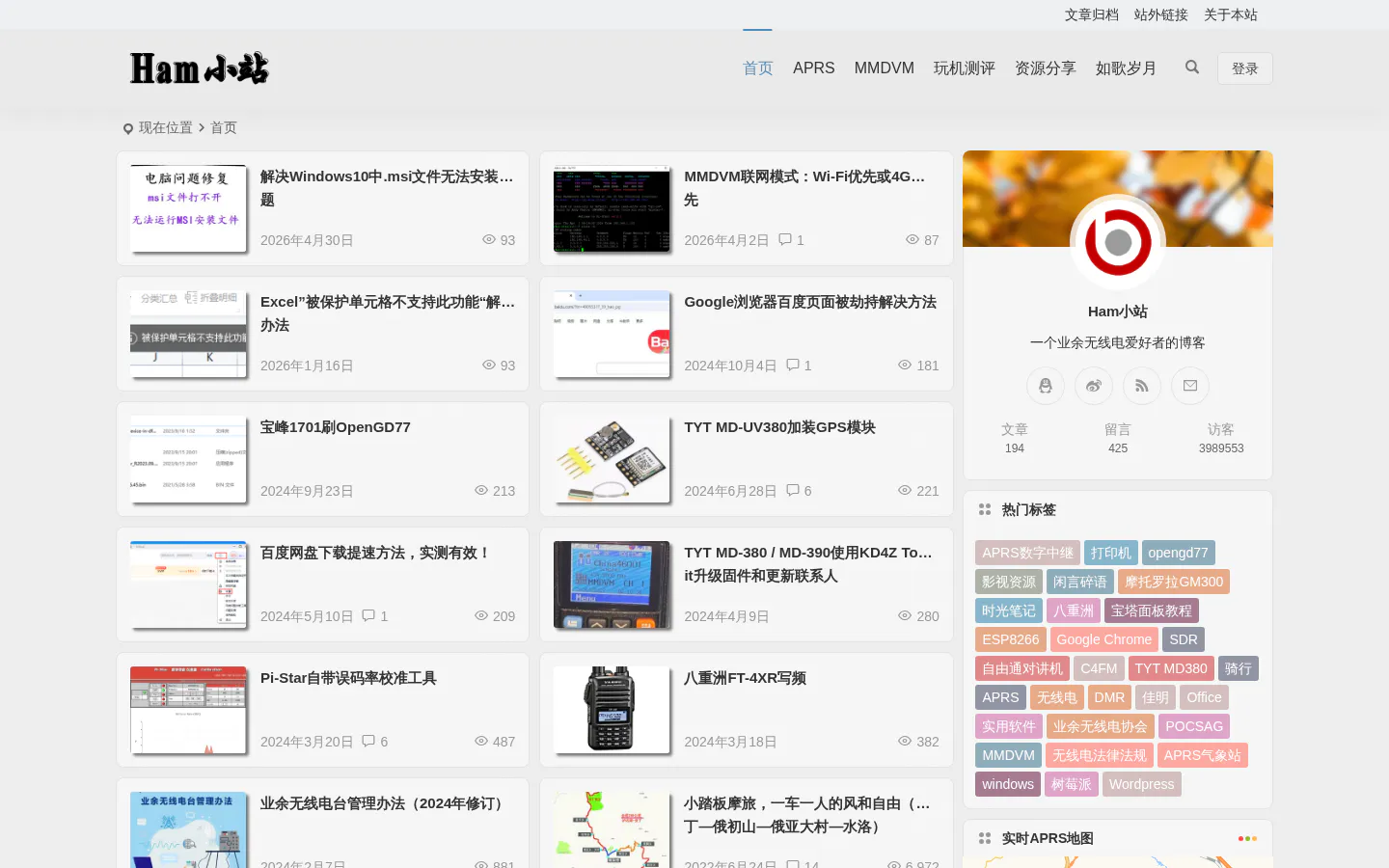The width and height of the screenshot is (1389, 868).
Task: Select the 自由通对讲机 tag
Action: tap(1022, 668)
